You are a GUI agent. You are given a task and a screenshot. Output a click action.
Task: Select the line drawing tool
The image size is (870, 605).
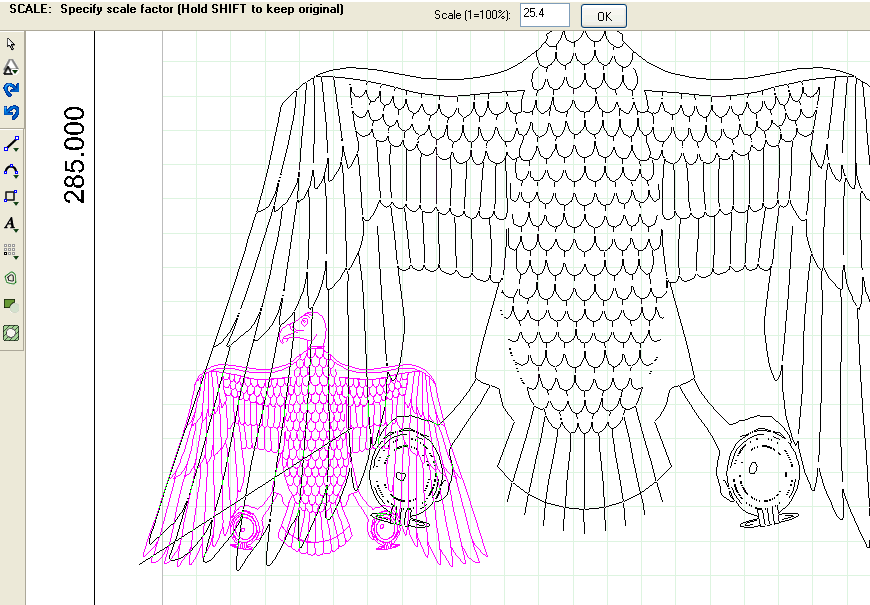tap(11, 144)
